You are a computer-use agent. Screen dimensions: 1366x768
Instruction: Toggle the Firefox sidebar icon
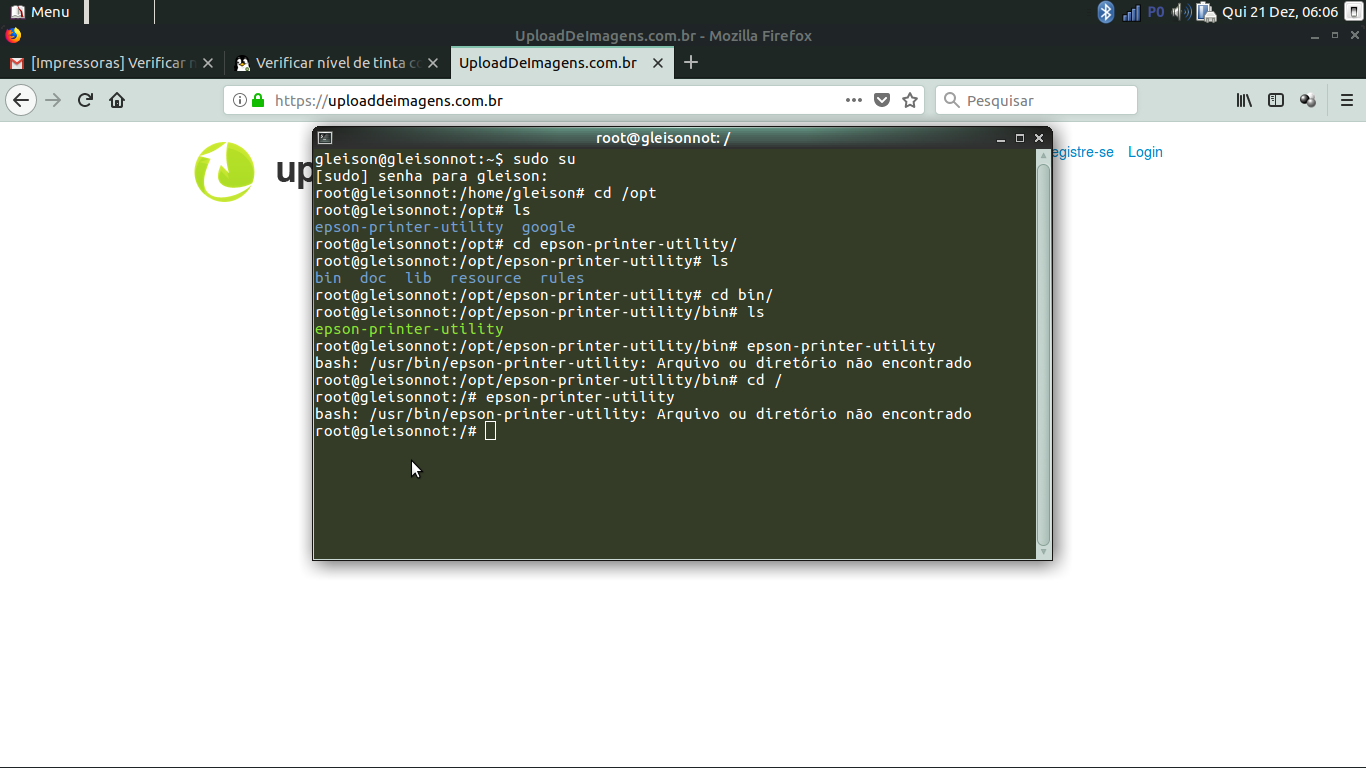(1276, 100)
